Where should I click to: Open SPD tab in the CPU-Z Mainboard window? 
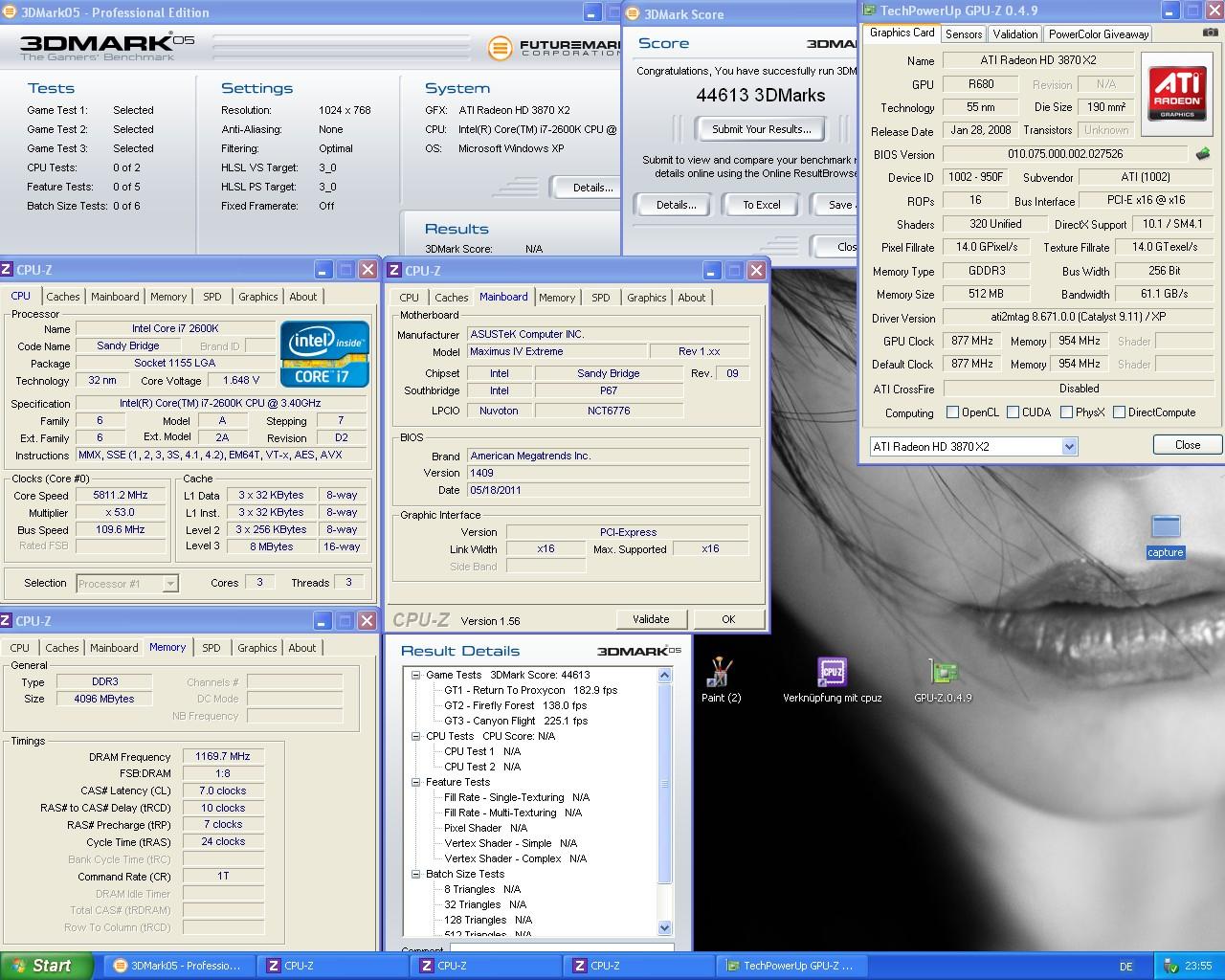coord(601,298)
